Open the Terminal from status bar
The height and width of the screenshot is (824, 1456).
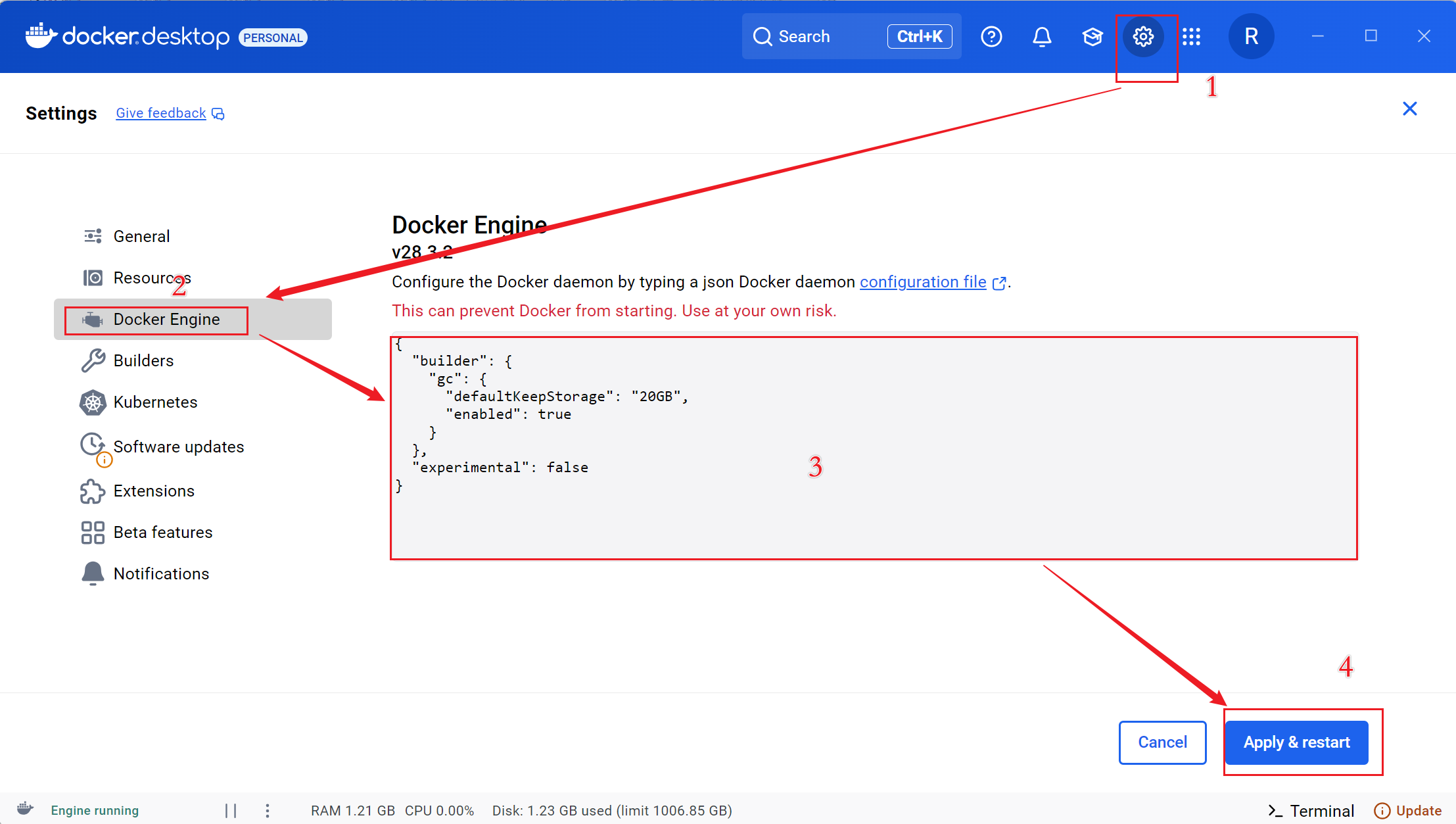pyautogui.click(x=1311, y=811)
